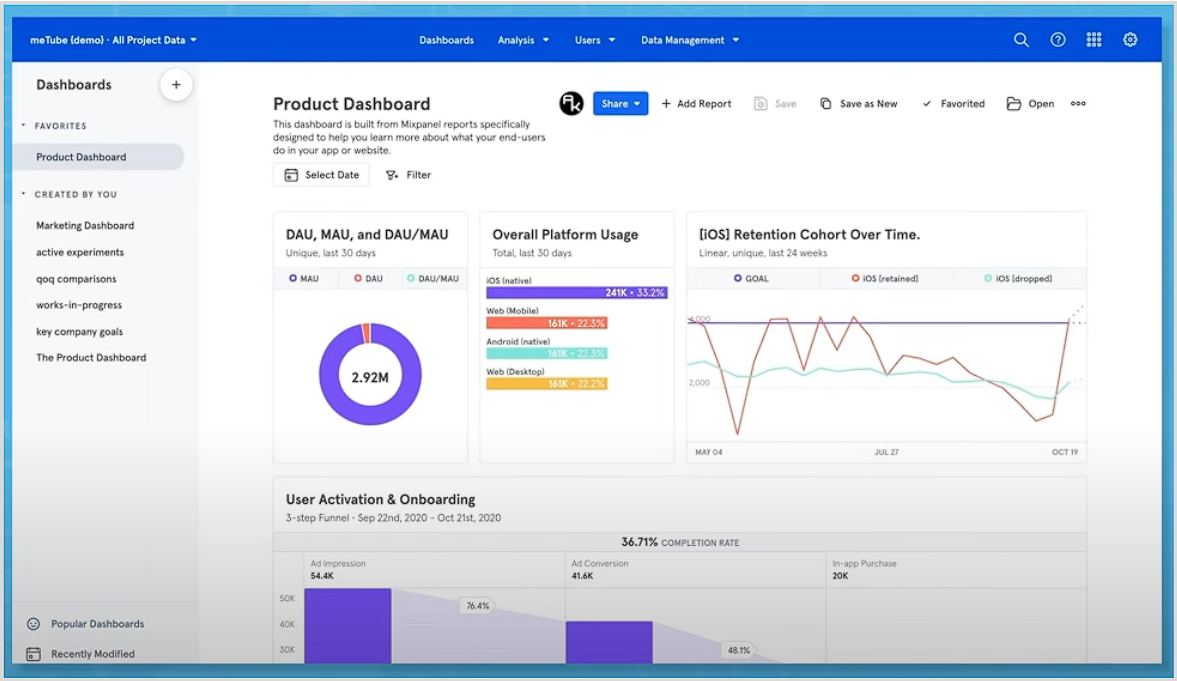Click the Add Report button
This screenshot has height=681, width=1177.
coord(696,104)
